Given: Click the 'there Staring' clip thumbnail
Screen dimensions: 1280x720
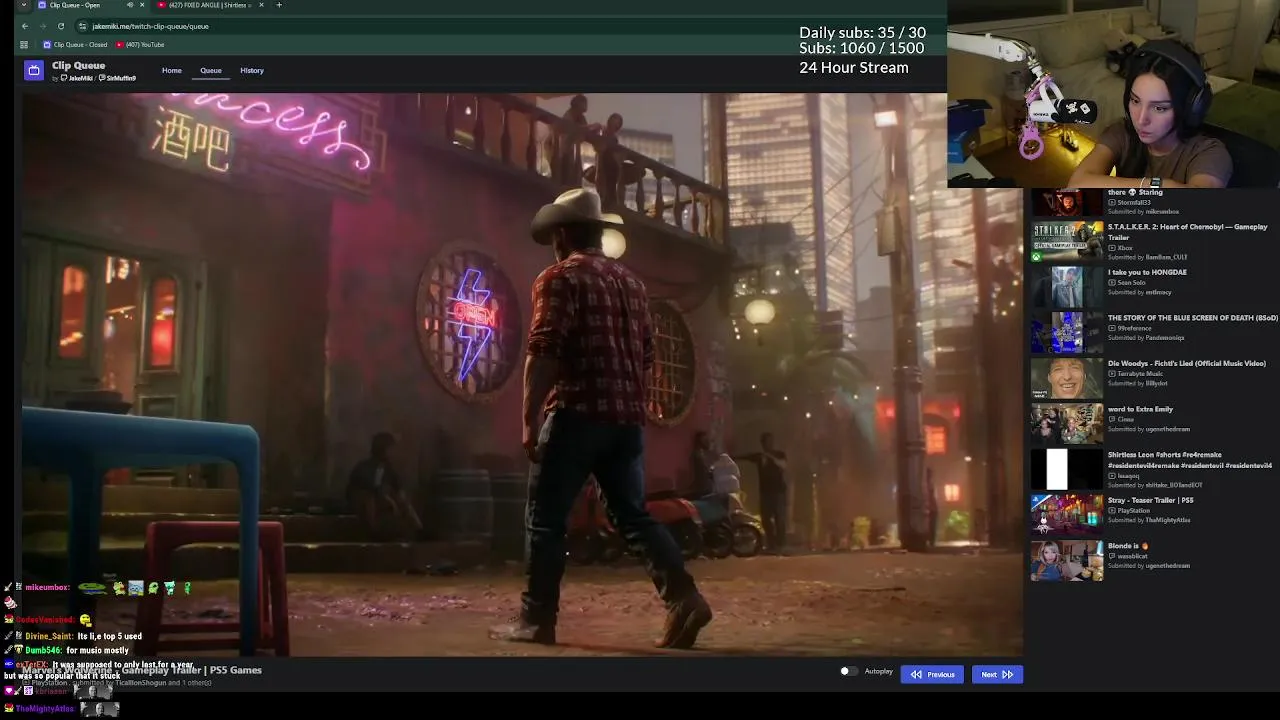Looking at the screenshot, I should click(x=1067, y=202).
